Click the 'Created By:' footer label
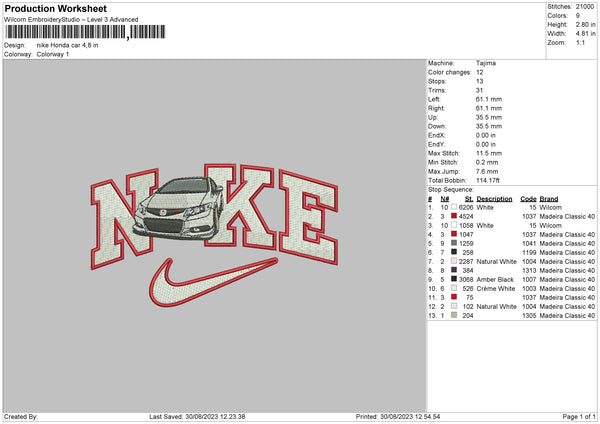 point(21,416)
